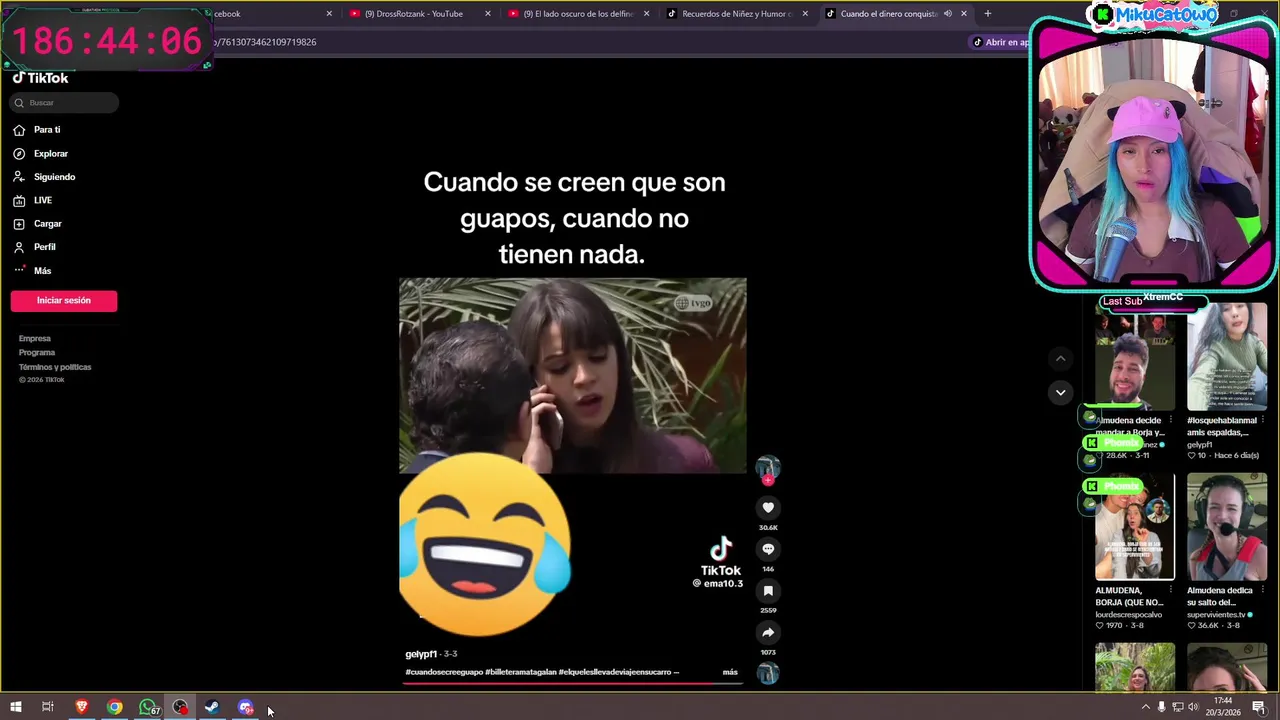Open network settings from tray
The width and height of the screenshot is (1280, 720).
click(x=1177, y=707)
